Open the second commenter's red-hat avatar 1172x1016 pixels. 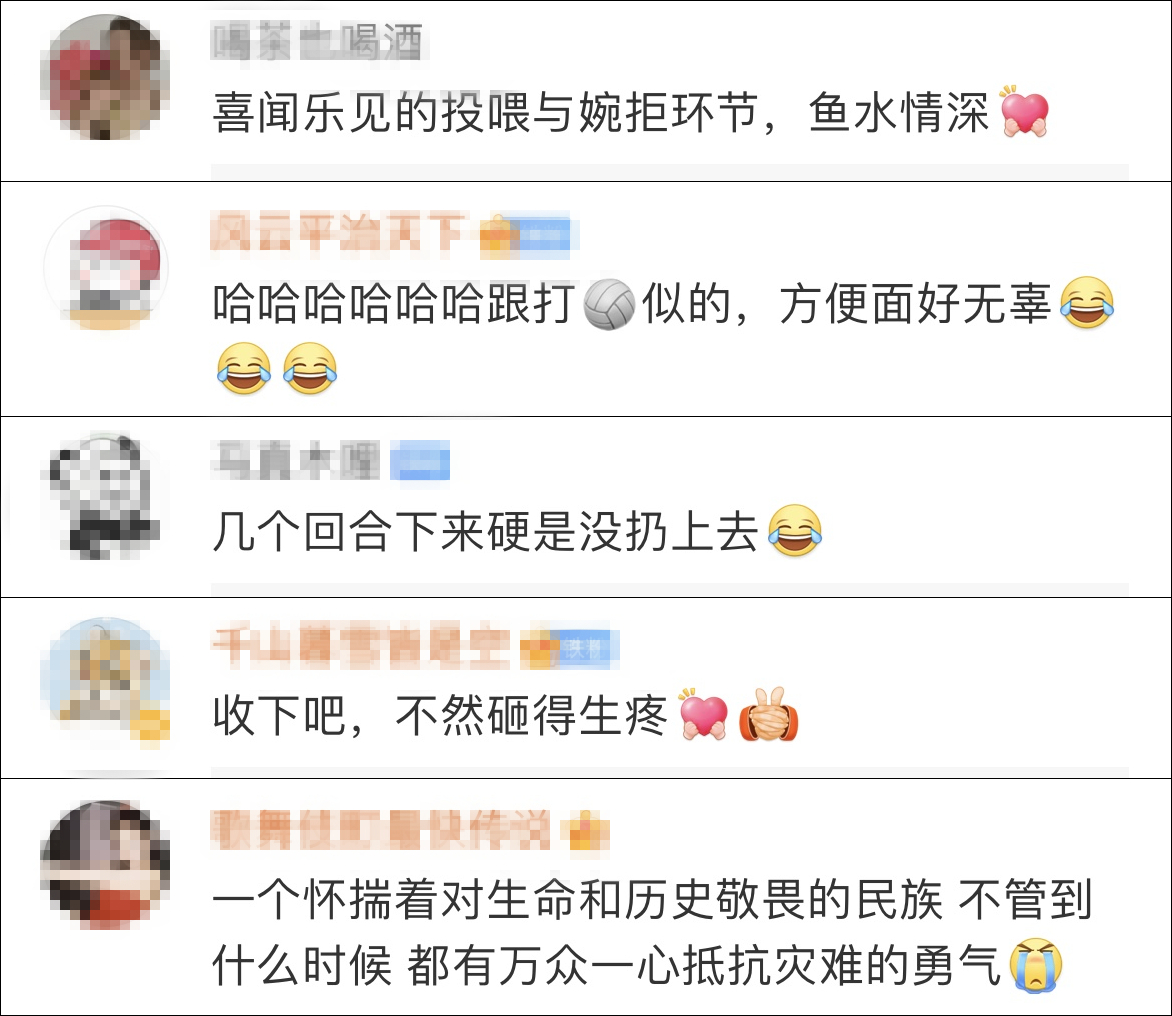[106, 269]
